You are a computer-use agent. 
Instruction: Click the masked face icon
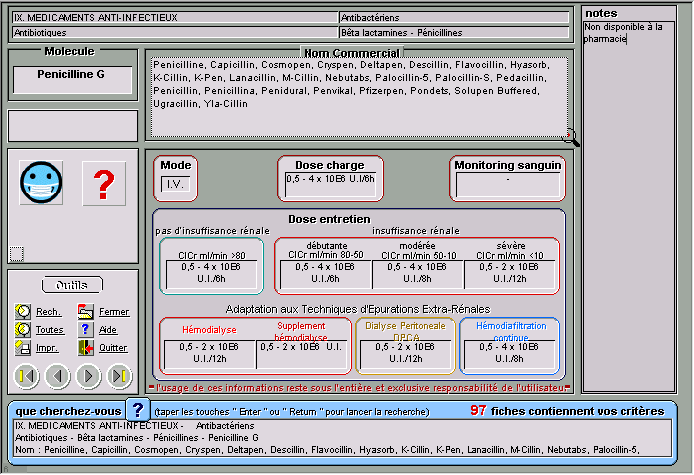(41, 182)
